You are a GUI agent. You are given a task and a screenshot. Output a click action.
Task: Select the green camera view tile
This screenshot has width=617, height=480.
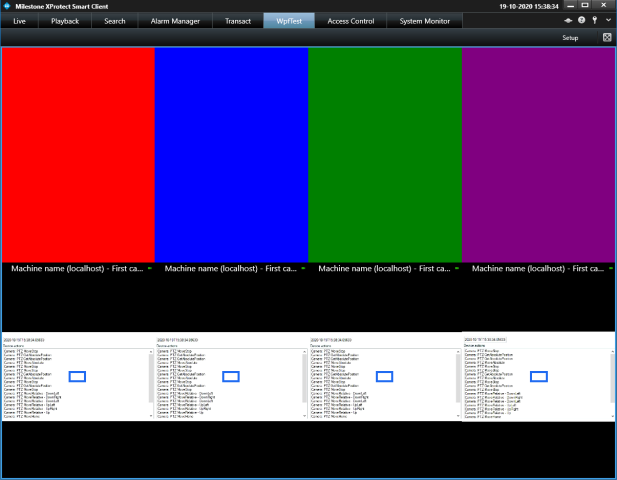click(385, 155)
